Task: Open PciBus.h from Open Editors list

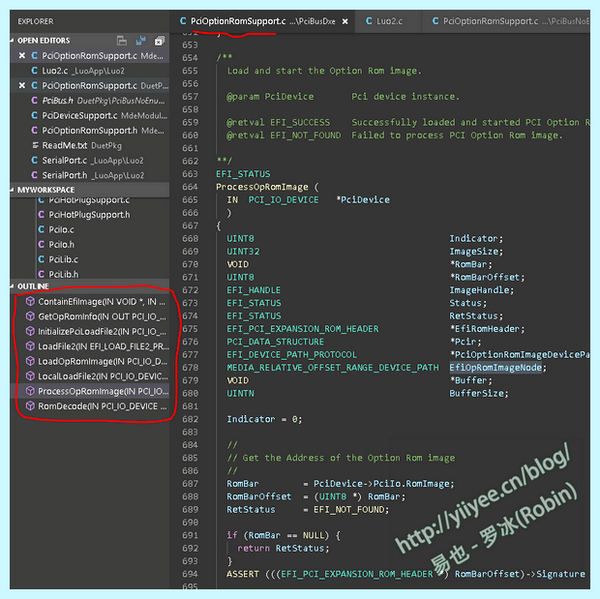Action: click(x=90, y=100)
